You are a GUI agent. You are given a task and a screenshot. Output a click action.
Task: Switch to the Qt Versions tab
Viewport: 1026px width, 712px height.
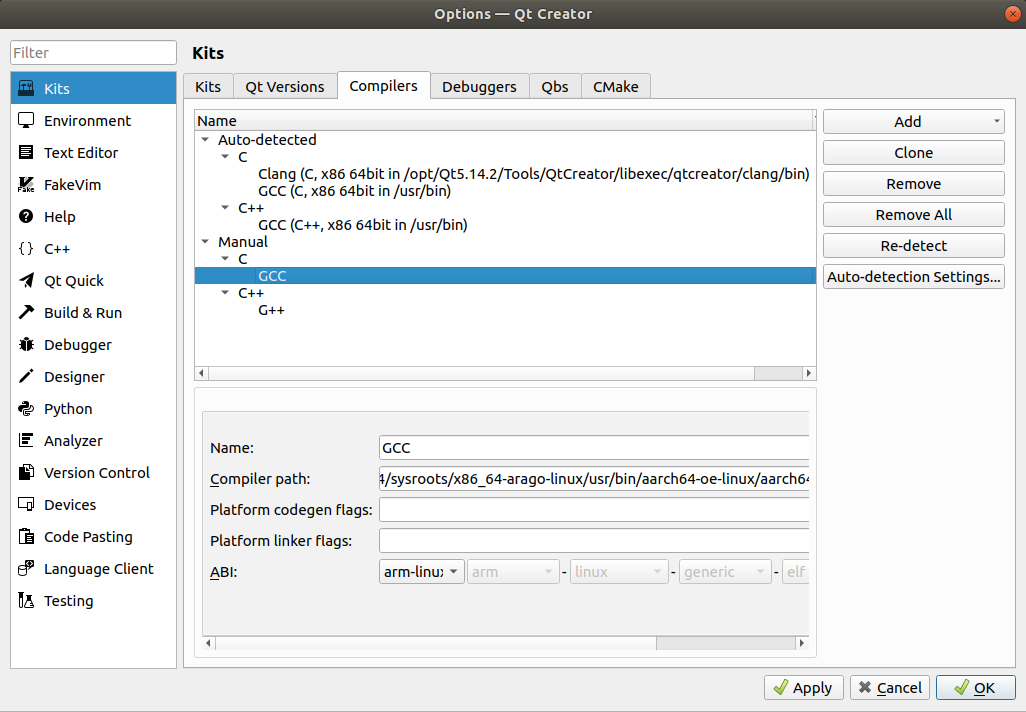point(285,87)
